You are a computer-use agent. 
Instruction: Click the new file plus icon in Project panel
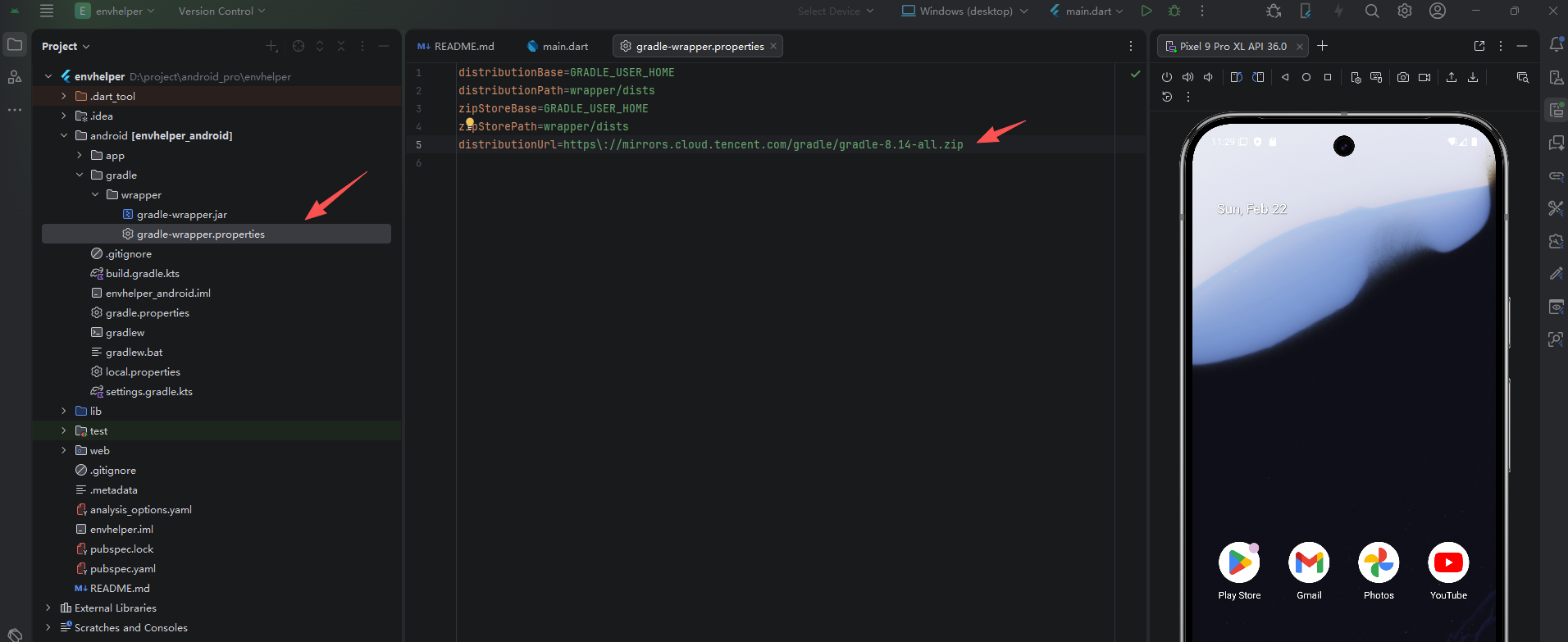tap(271, 46)
